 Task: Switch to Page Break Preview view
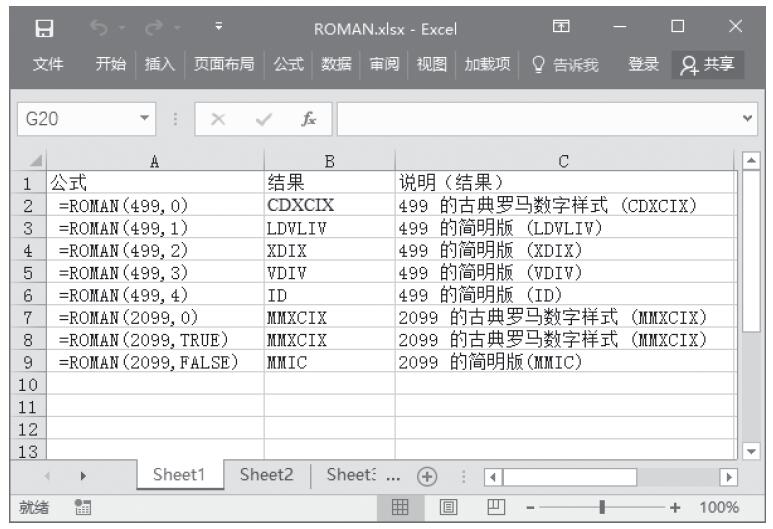coord(492,507)
